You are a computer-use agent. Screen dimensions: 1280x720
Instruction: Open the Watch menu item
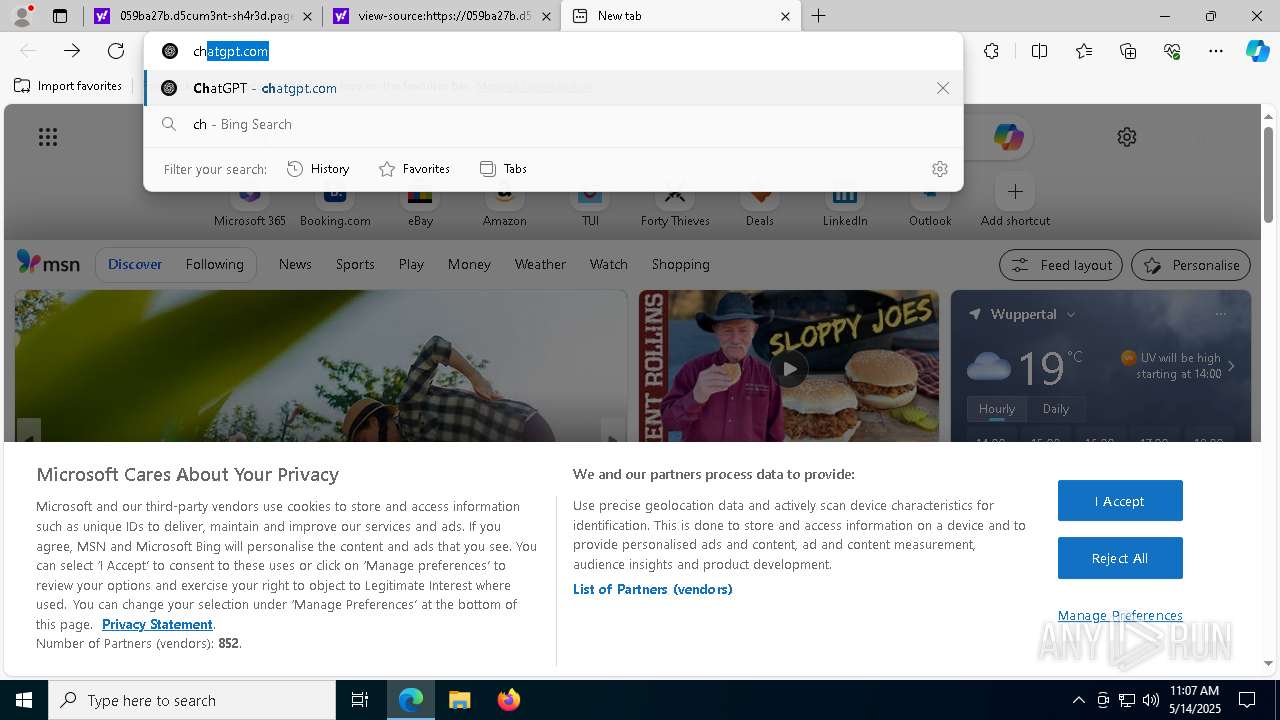pyautogui.click(x=609, y=264)
